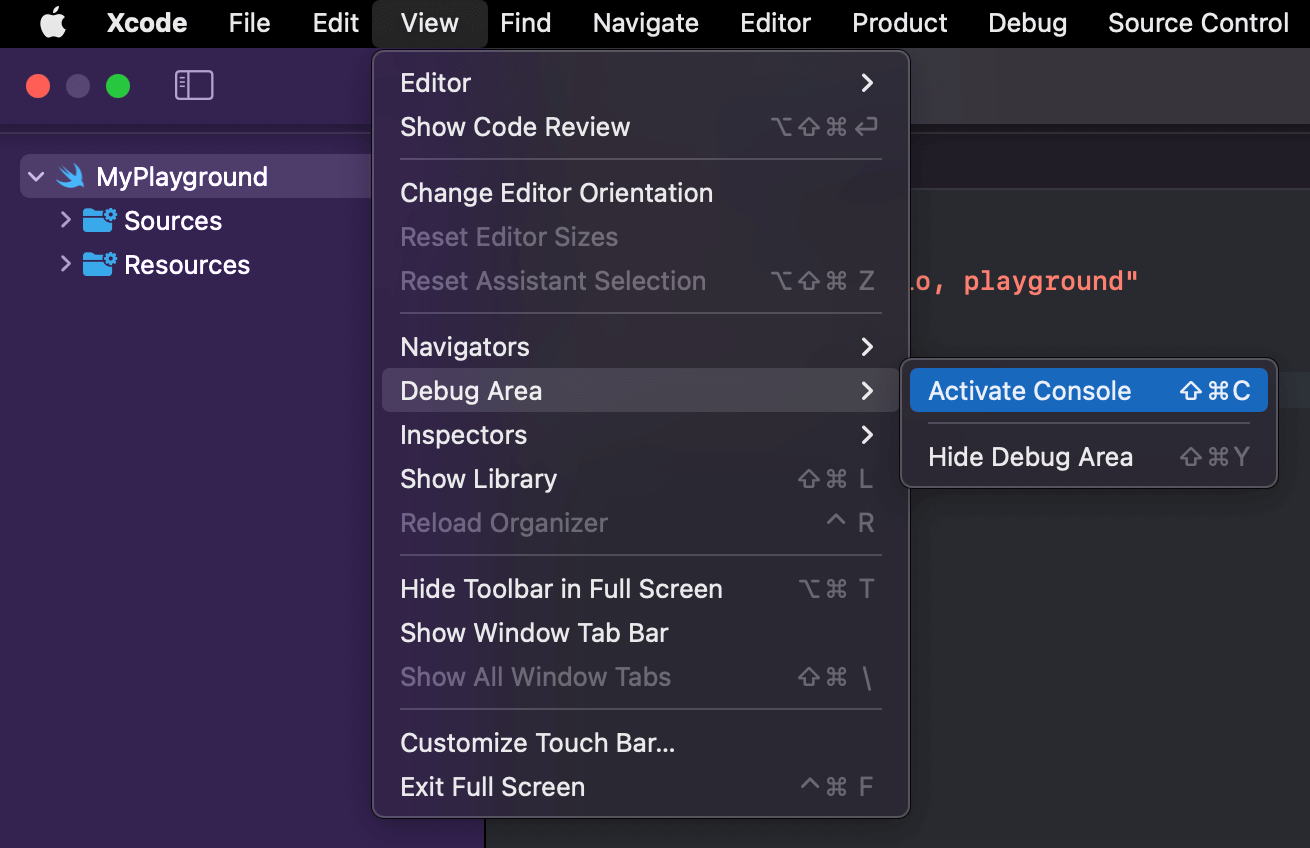Open the Apple menu

53,23
